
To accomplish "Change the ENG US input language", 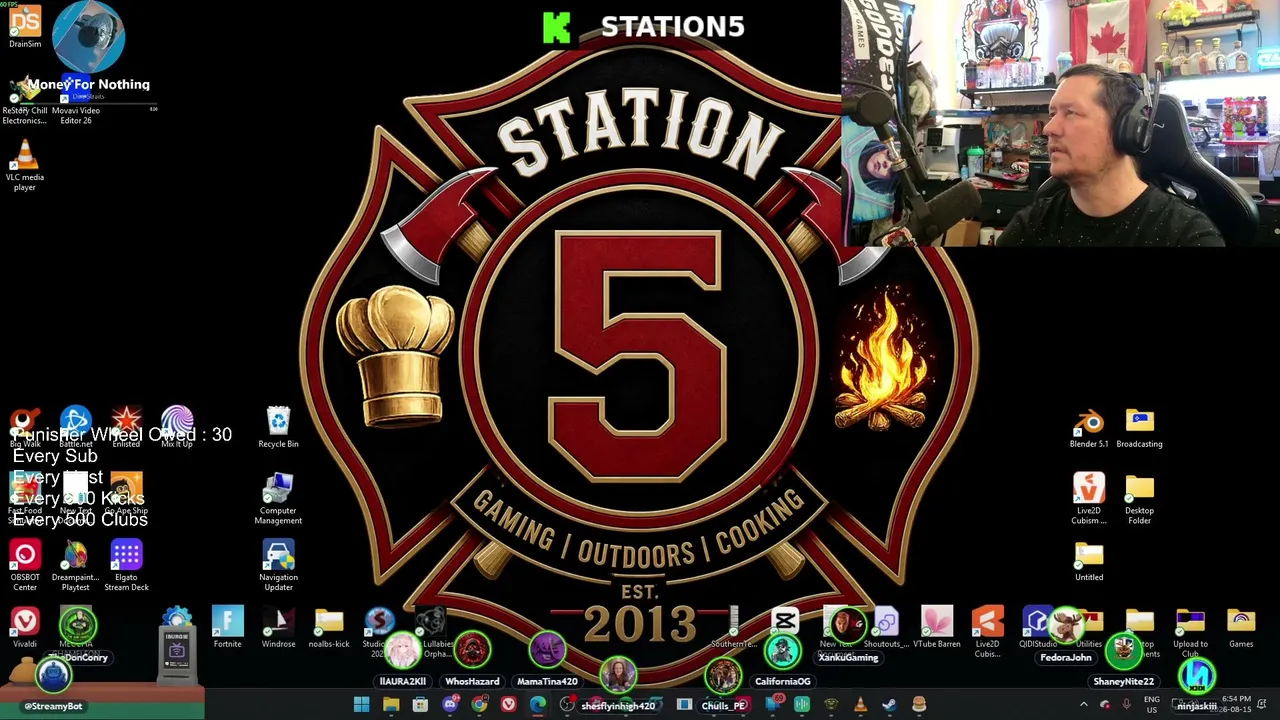I will point(1151,705).
